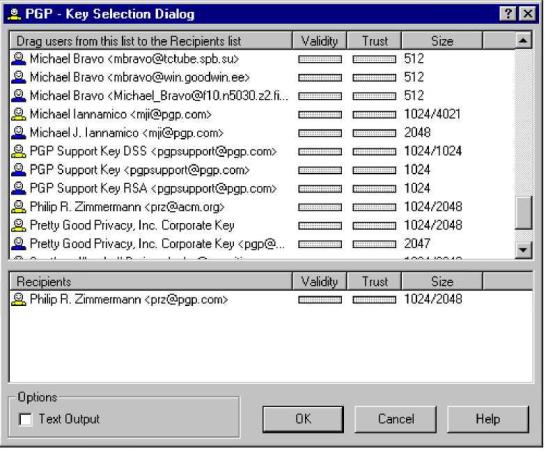Click key icon of Corporate Key sized 2047
Screen dimensions: 545x450
pyautogui.click(x=18, y=244)
